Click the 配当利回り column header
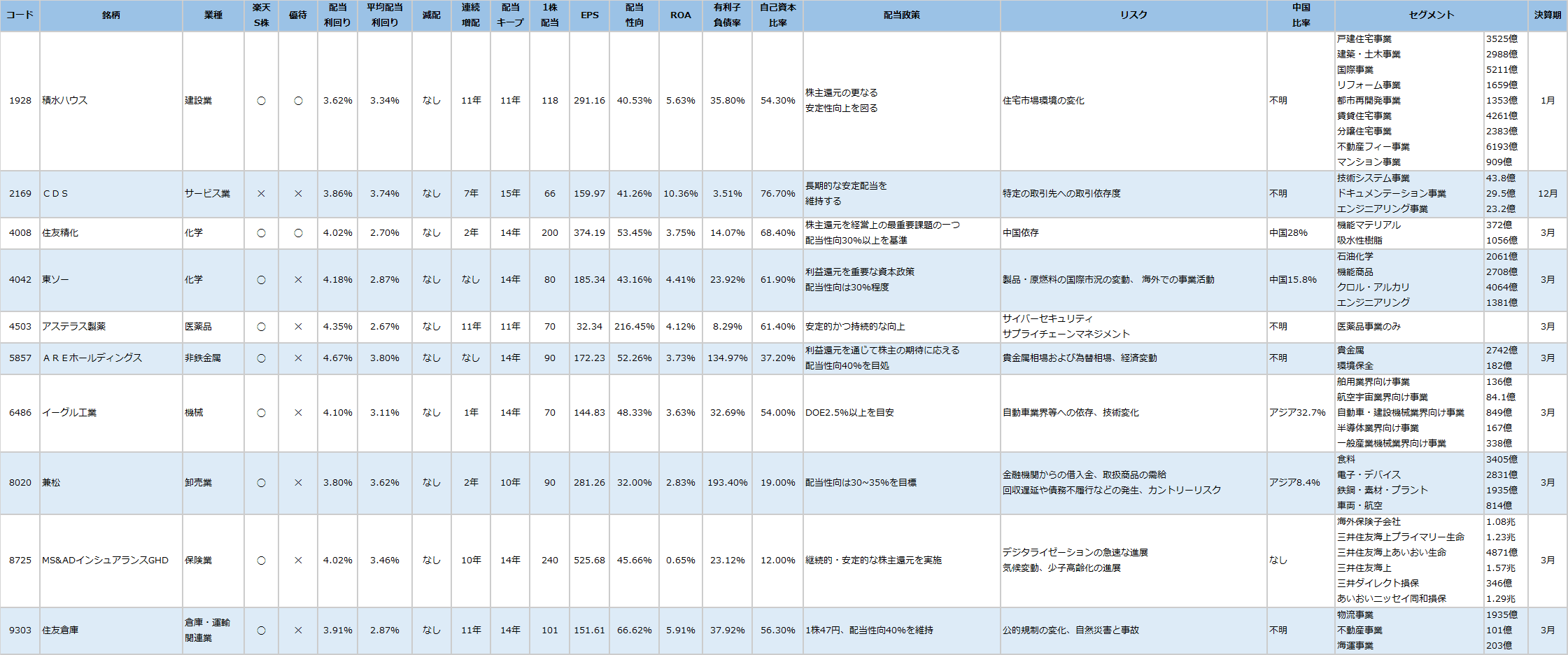 pyautogui.click(x=337, y=15)
